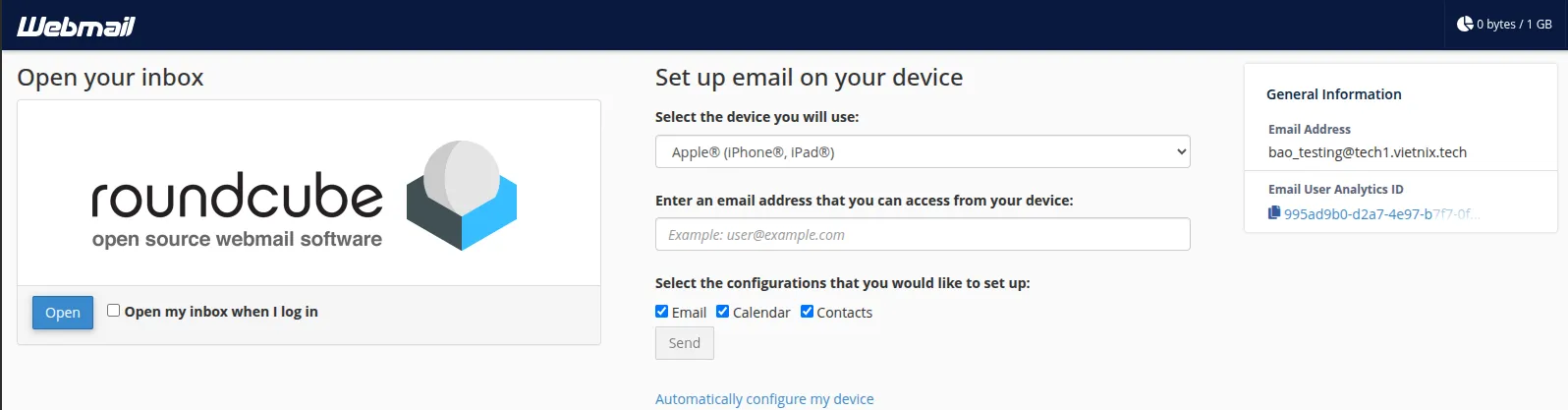Click the roundcube wordmark text
Viewport: 1568px width, 410px height.
coord(237,197)
